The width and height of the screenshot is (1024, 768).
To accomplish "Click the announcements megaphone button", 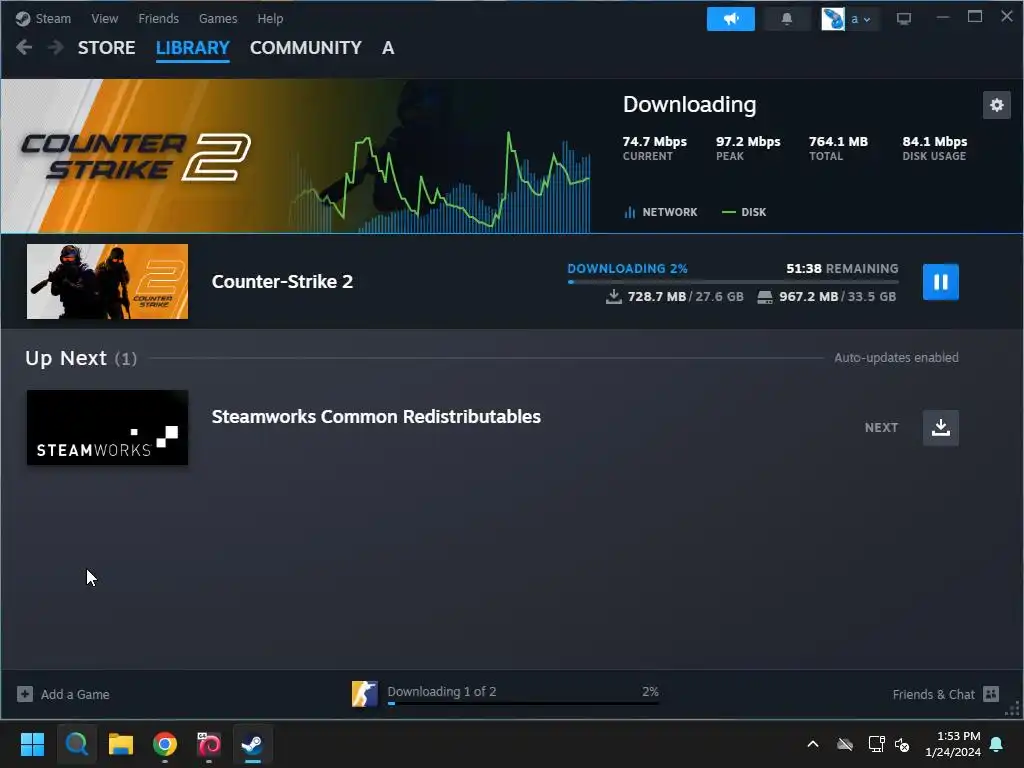I will (x=730, y=19).
